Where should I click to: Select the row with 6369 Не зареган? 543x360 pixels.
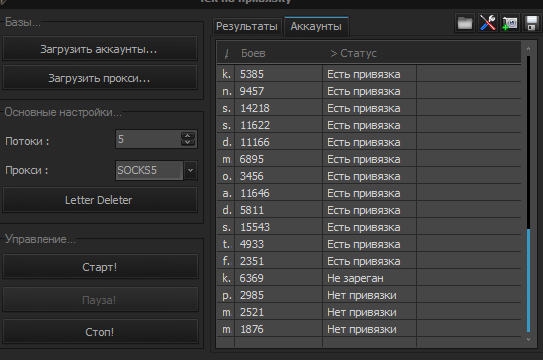coord(369,278)
